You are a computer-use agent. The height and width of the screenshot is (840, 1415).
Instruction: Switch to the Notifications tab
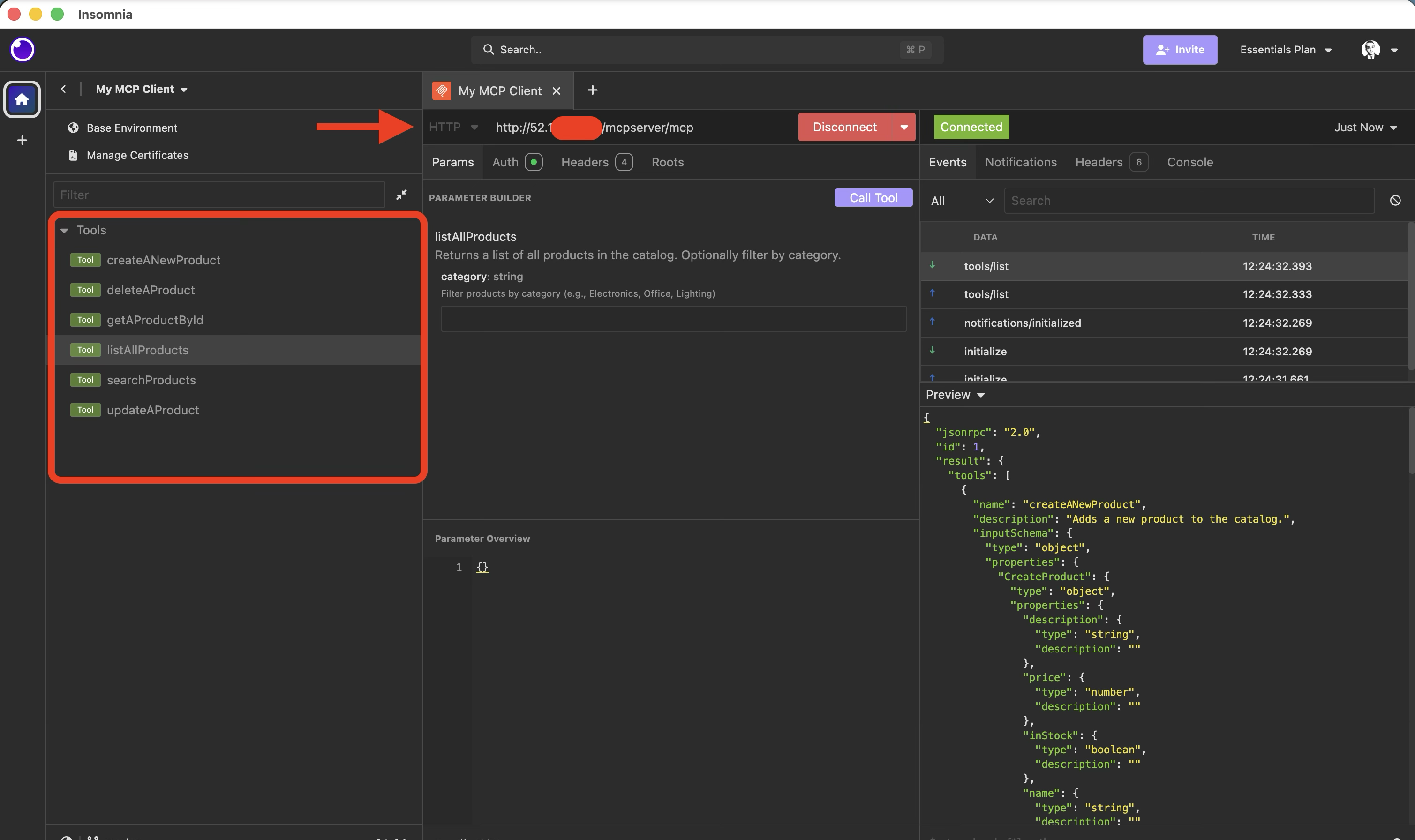pos(1021,162)
